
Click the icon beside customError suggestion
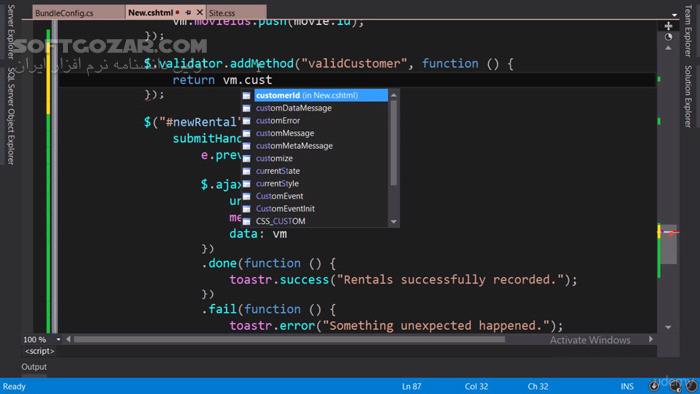[x=246, y=120]
